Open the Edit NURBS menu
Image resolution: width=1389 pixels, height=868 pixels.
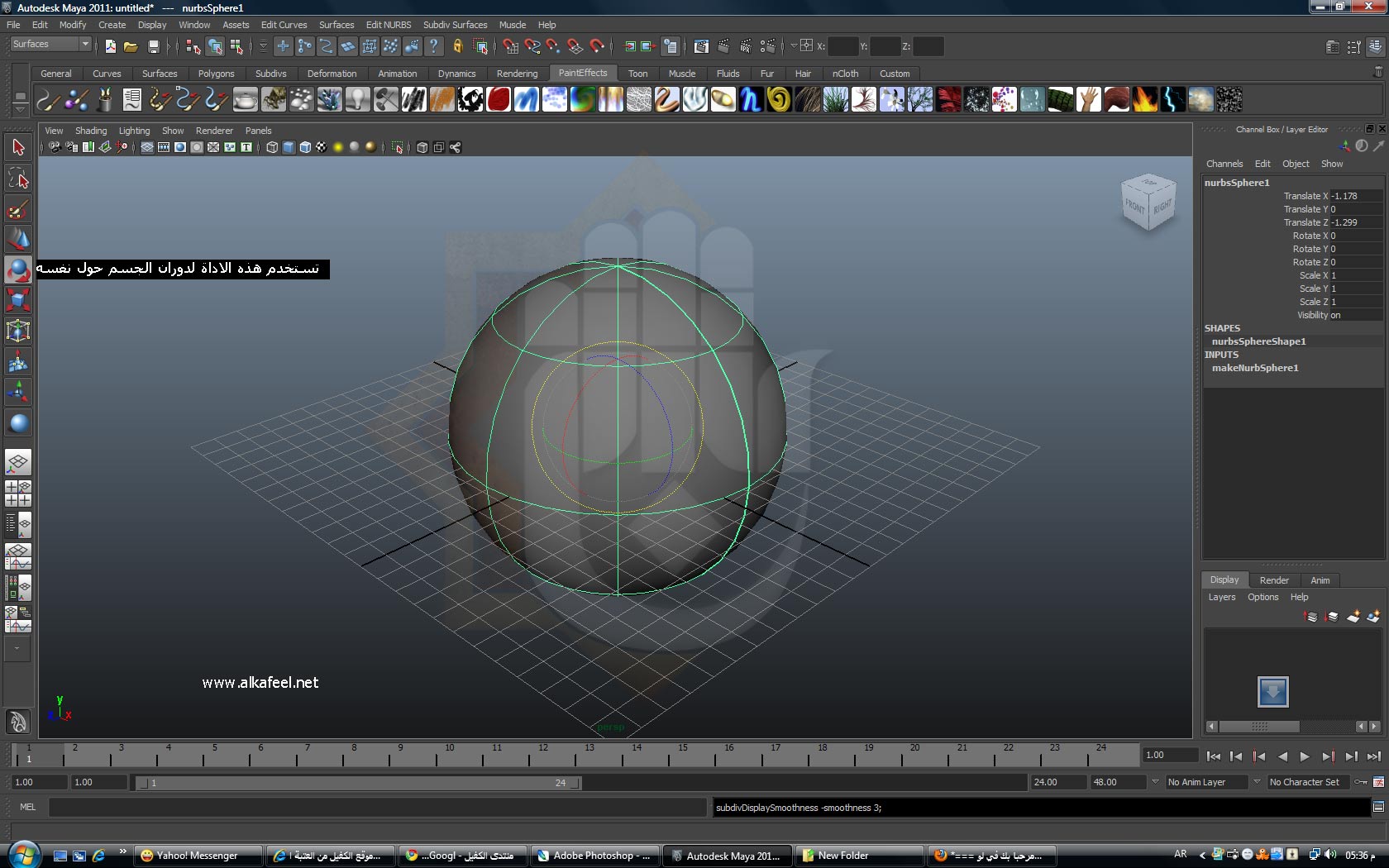click(388, 25)
